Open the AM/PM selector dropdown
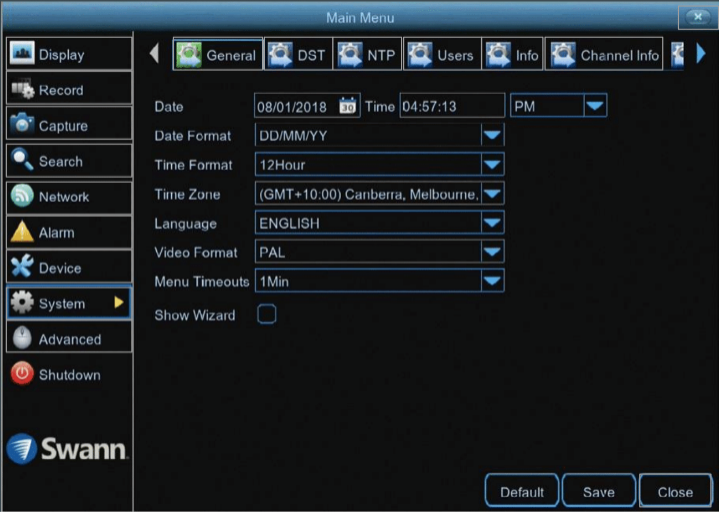Viewport: 719px width, 512px height. (595, 106)
